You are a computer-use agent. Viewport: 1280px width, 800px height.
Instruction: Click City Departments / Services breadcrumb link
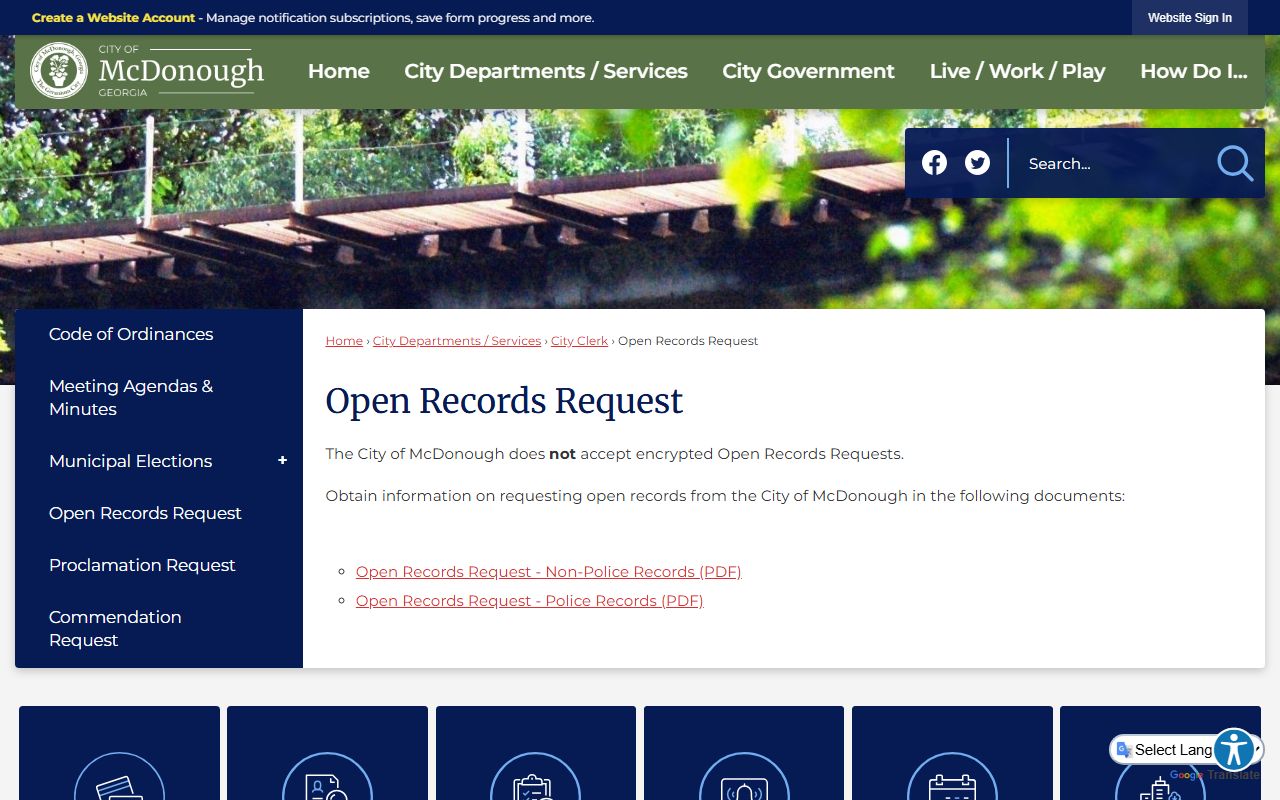(x=457, y=341)
